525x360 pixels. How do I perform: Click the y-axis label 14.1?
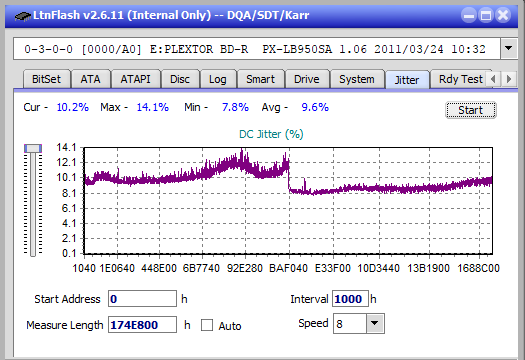pyautogui.click(x=66, y=147)
